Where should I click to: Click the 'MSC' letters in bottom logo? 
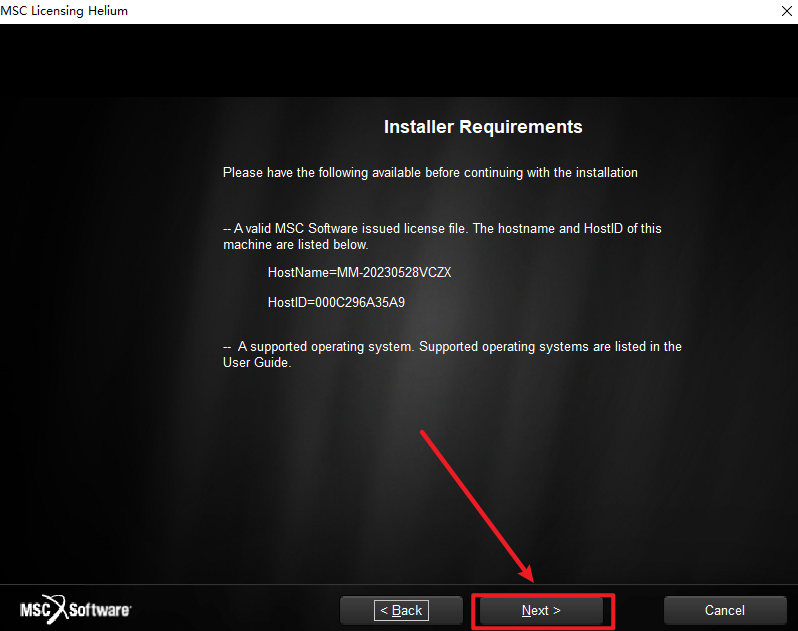(34, 610)
